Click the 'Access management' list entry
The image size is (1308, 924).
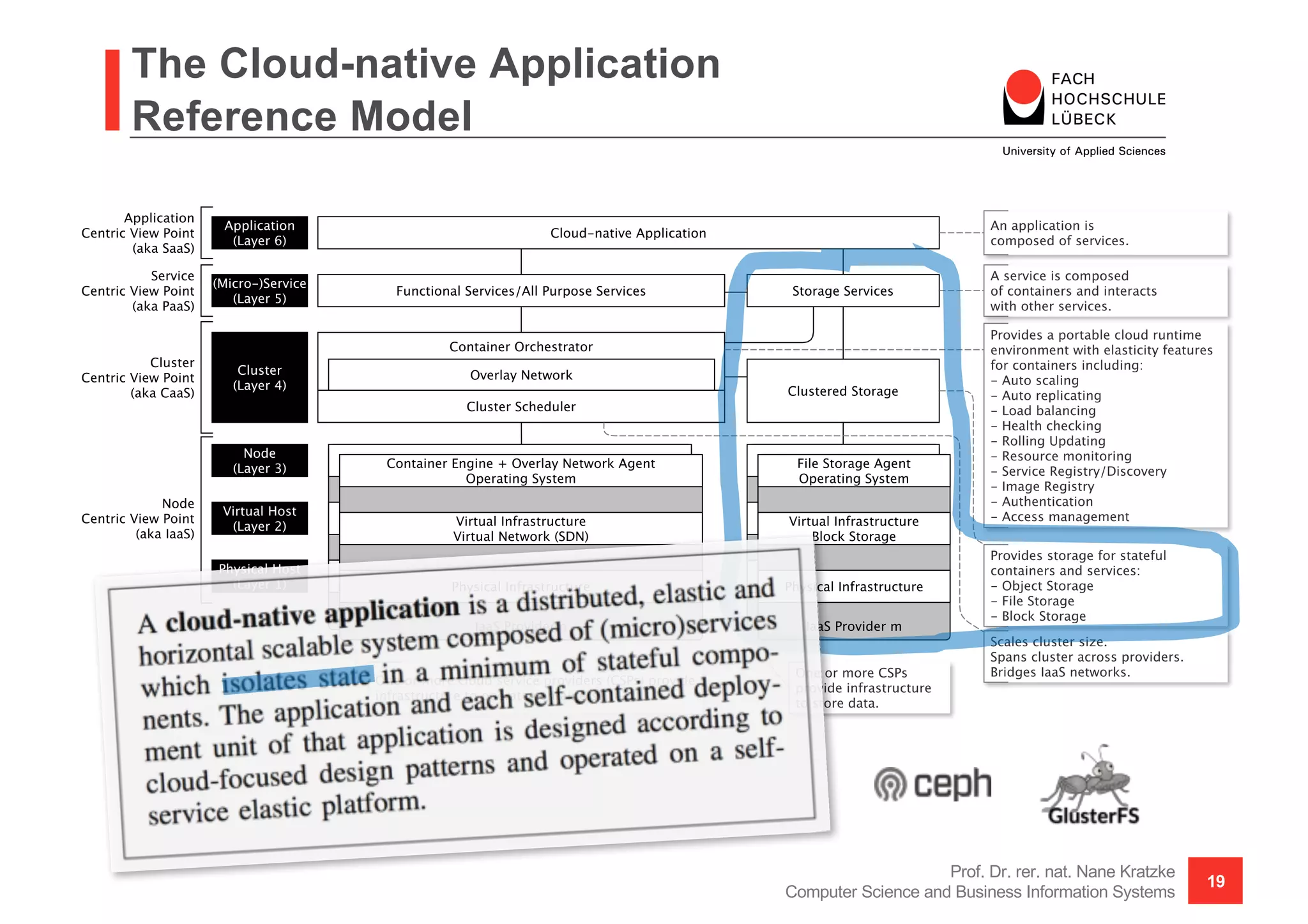[1060, 517]
